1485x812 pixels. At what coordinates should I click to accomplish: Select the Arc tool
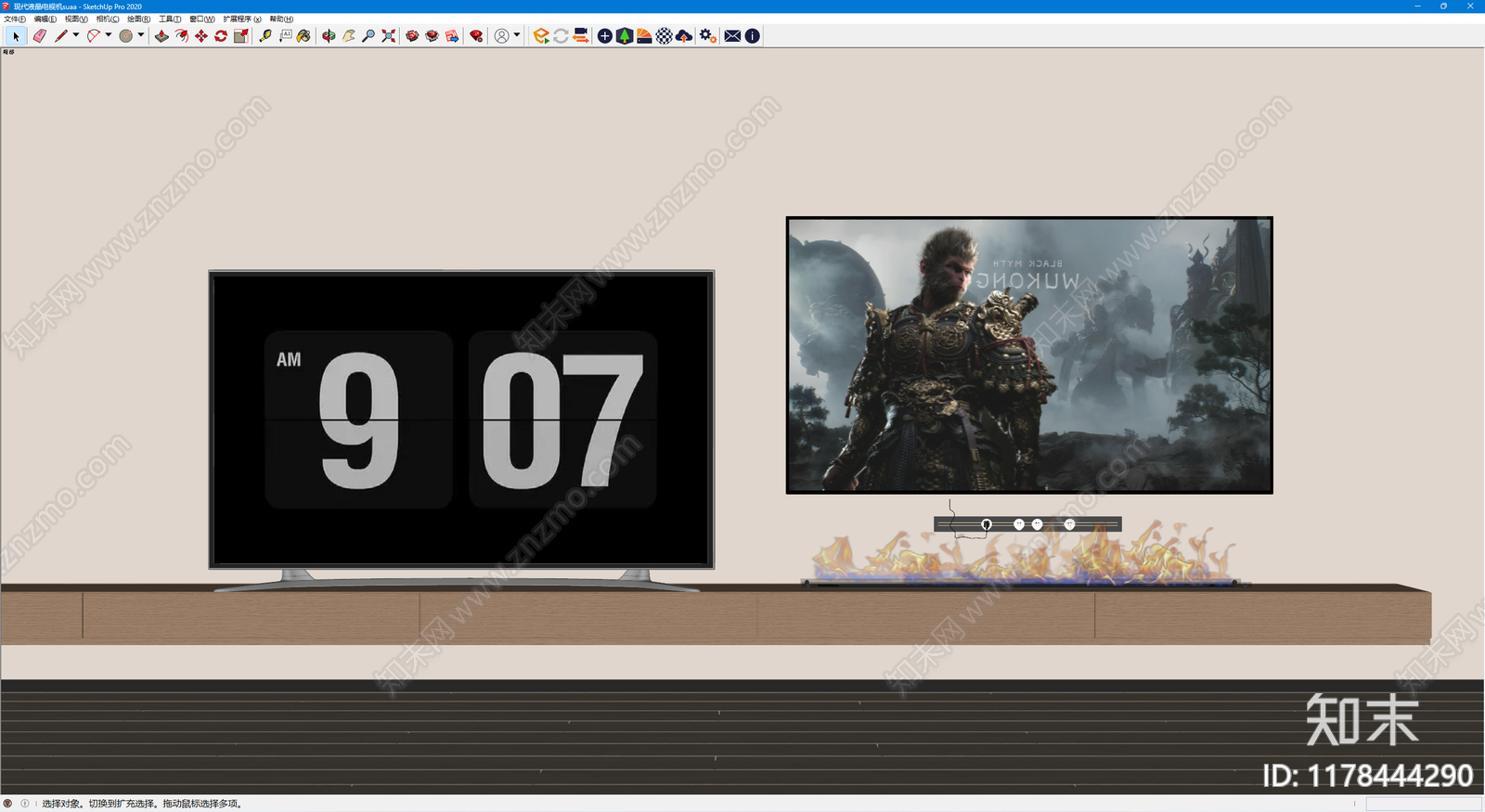[94, 36]
